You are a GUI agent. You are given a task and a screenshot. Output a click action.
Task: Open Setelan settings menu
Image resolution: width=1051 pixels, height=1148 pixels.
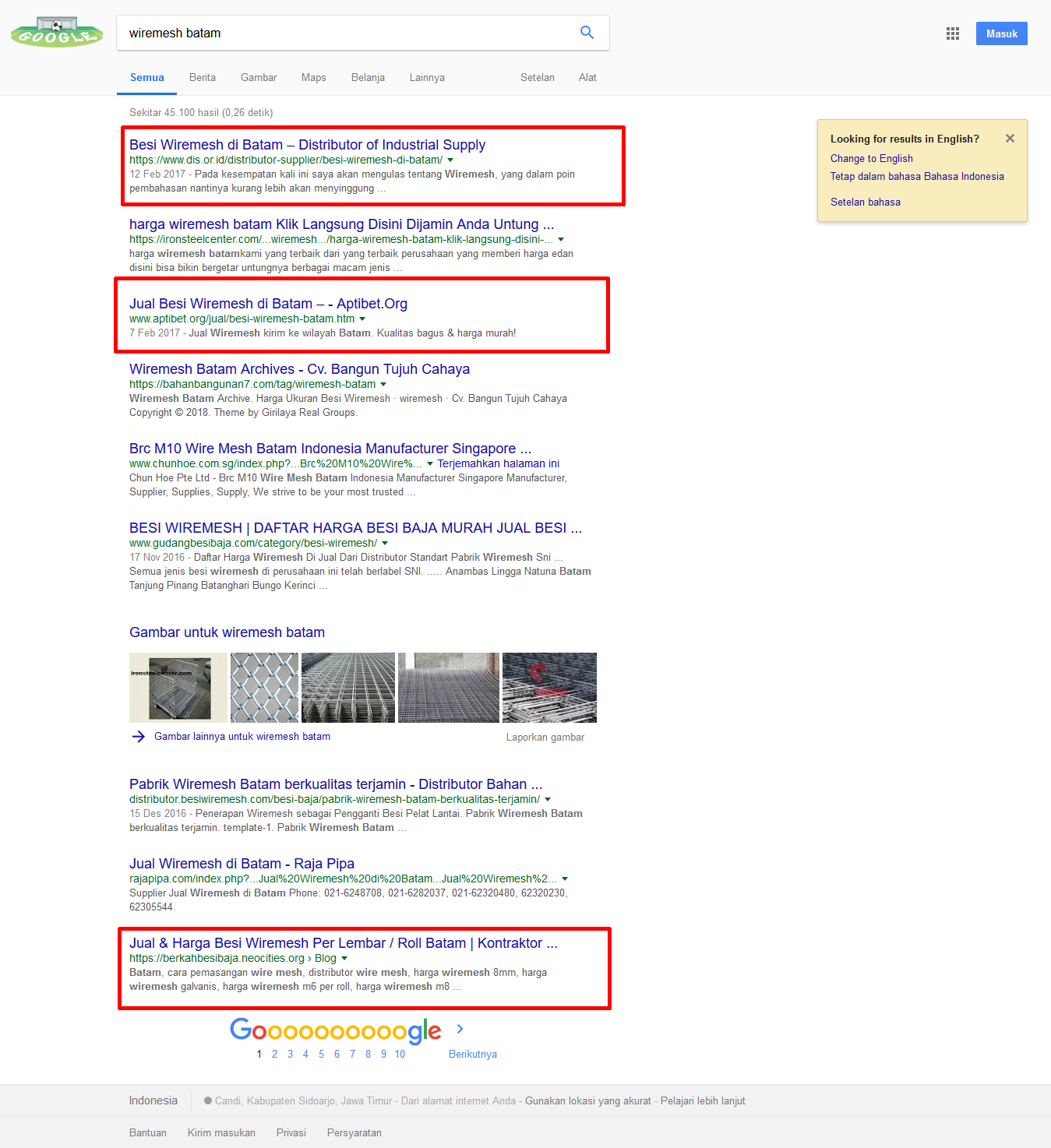point(538,77)
